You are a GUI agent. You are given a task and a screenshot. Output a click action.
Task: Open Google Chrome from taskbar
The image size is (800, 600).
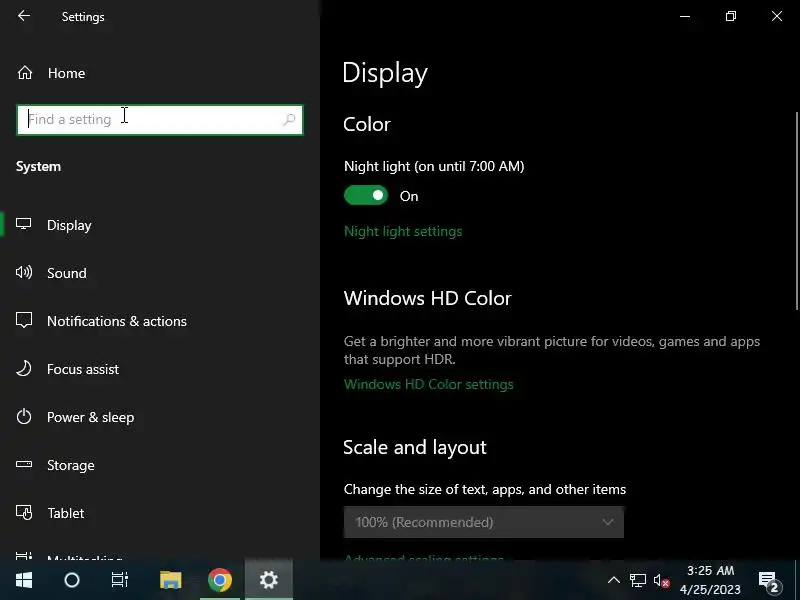coord(220,580)
